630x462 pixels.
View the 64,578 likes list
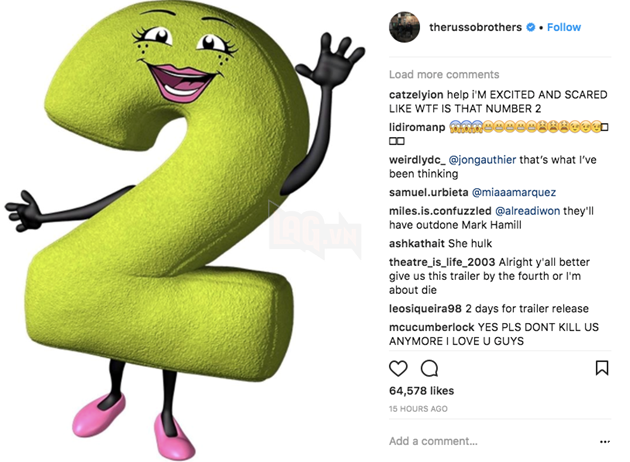point(421,391)
